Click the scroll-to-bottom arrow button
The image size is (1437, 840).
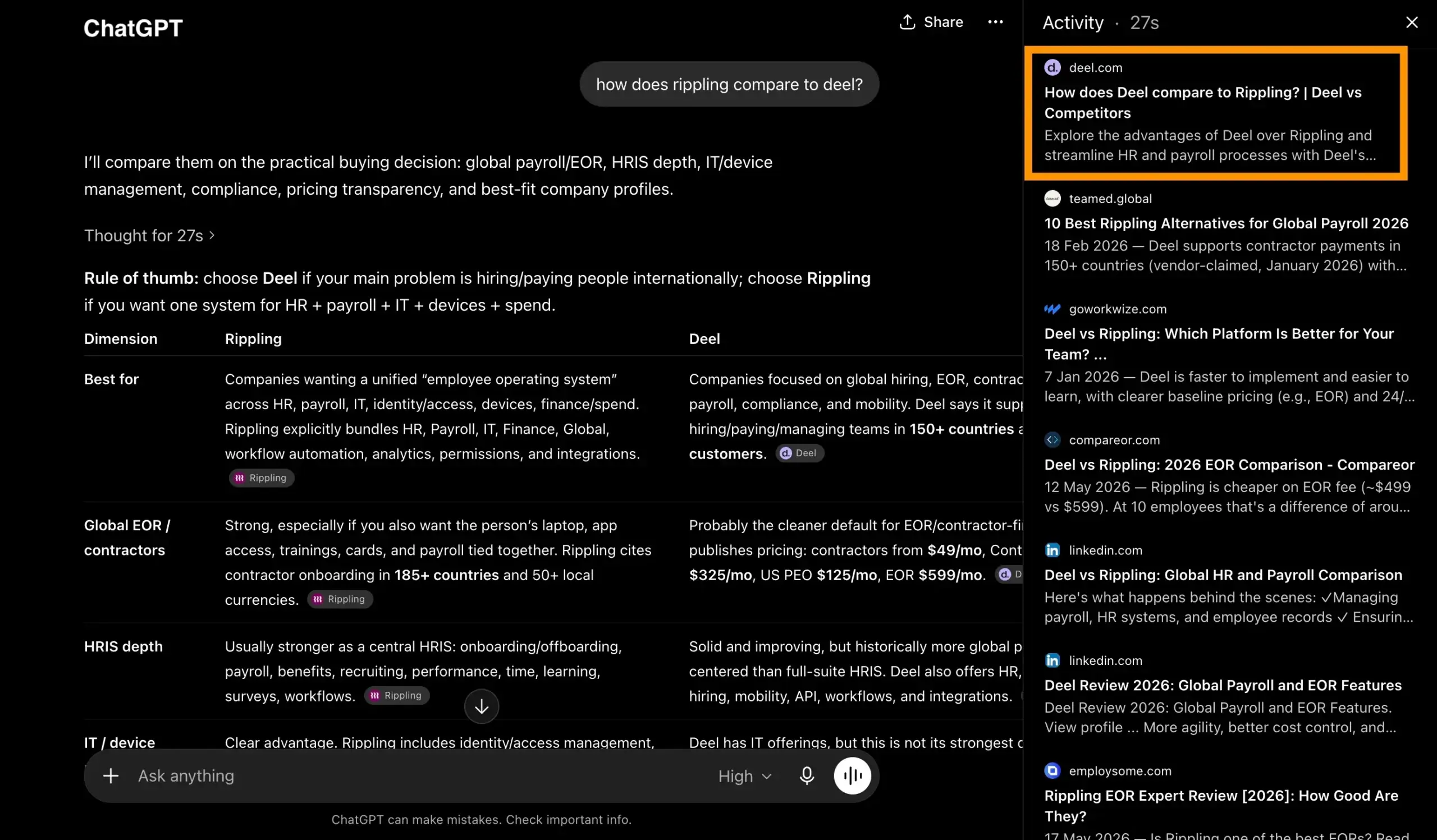coord(481,706)
